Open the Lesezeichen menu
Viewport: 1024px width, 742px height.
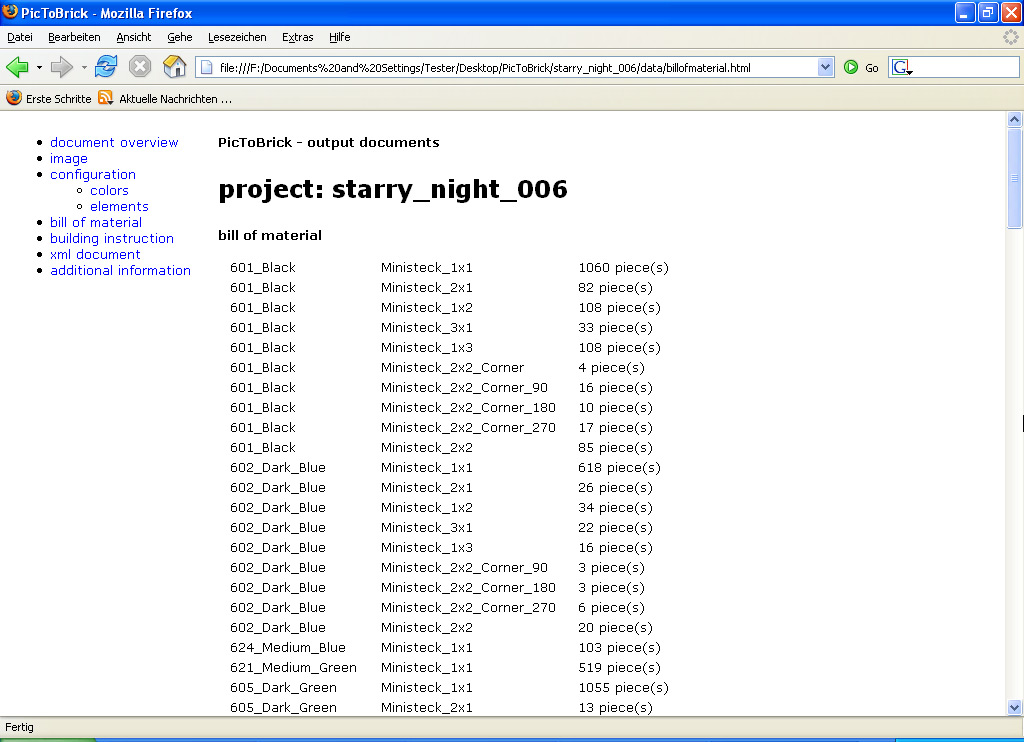(x=237, y=37)
